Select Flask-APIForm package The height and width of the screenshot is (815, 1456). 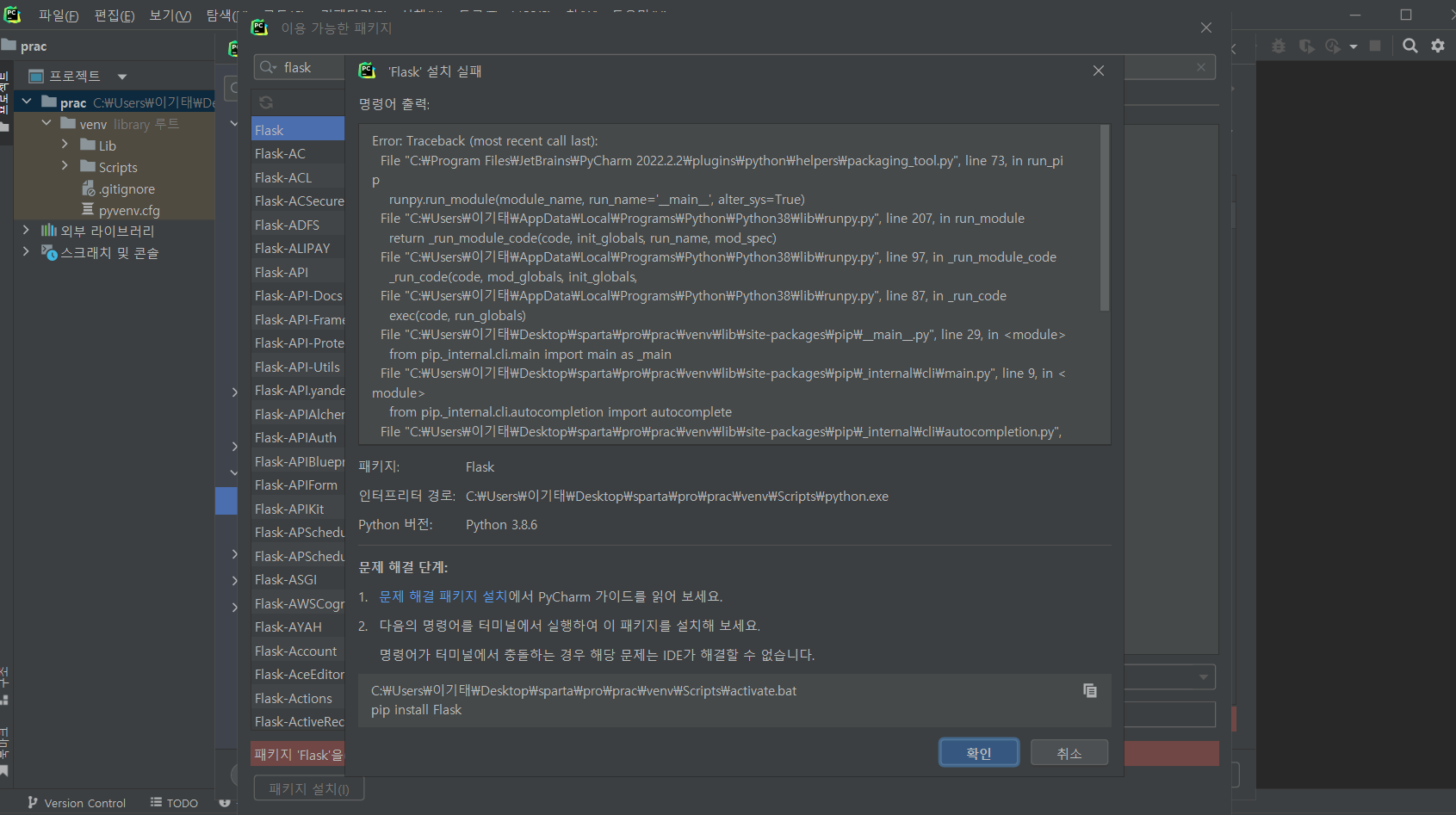(x=298, y=485)
